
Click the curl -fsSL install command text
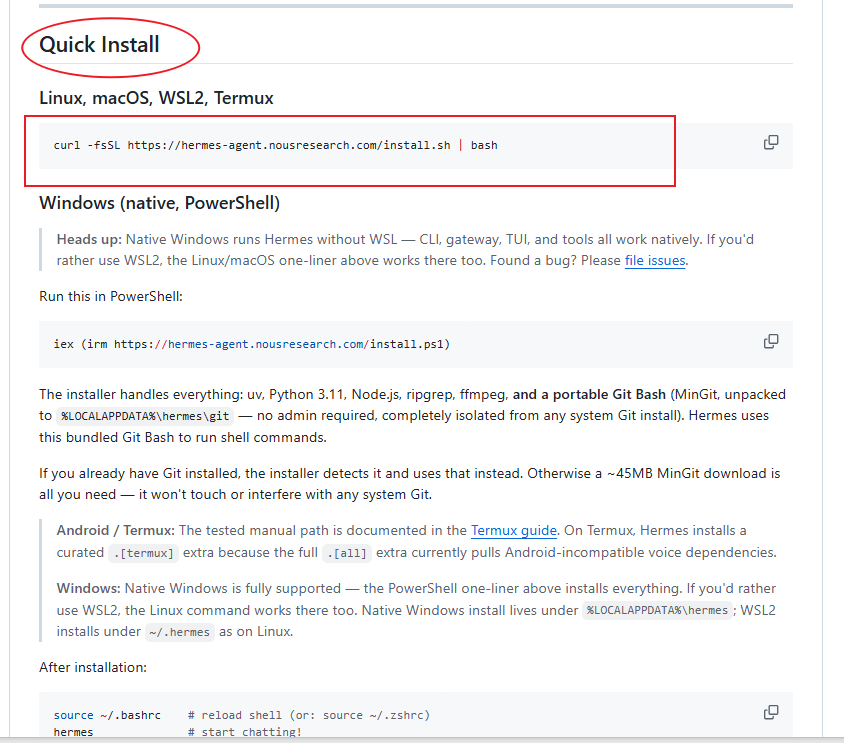click(276, 145)
